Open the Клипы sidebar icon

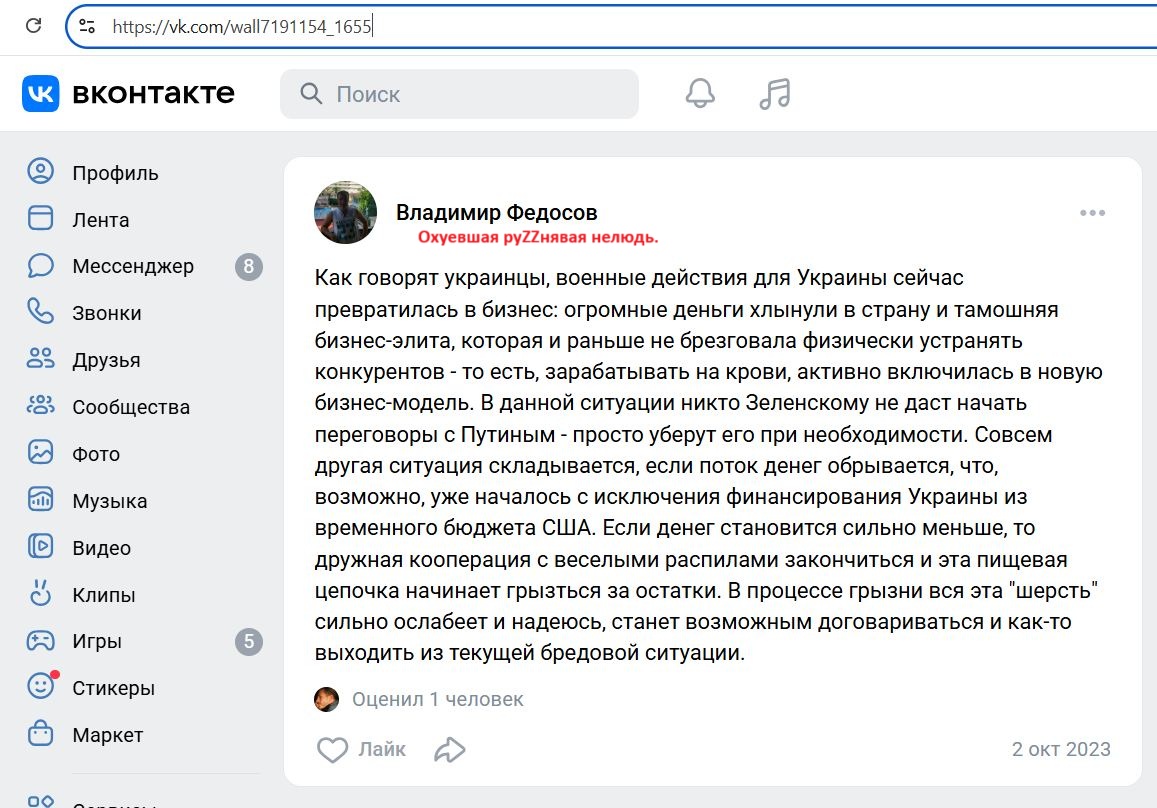(x=40, y=594)
